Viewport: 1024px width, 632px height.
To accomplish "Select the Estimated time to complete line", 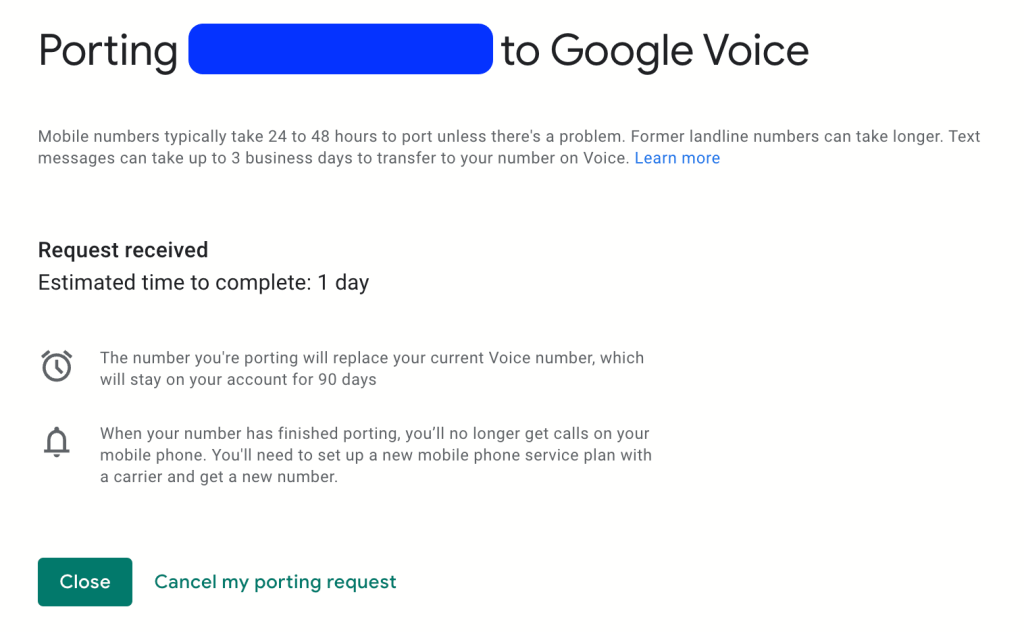I will (203, 283).
